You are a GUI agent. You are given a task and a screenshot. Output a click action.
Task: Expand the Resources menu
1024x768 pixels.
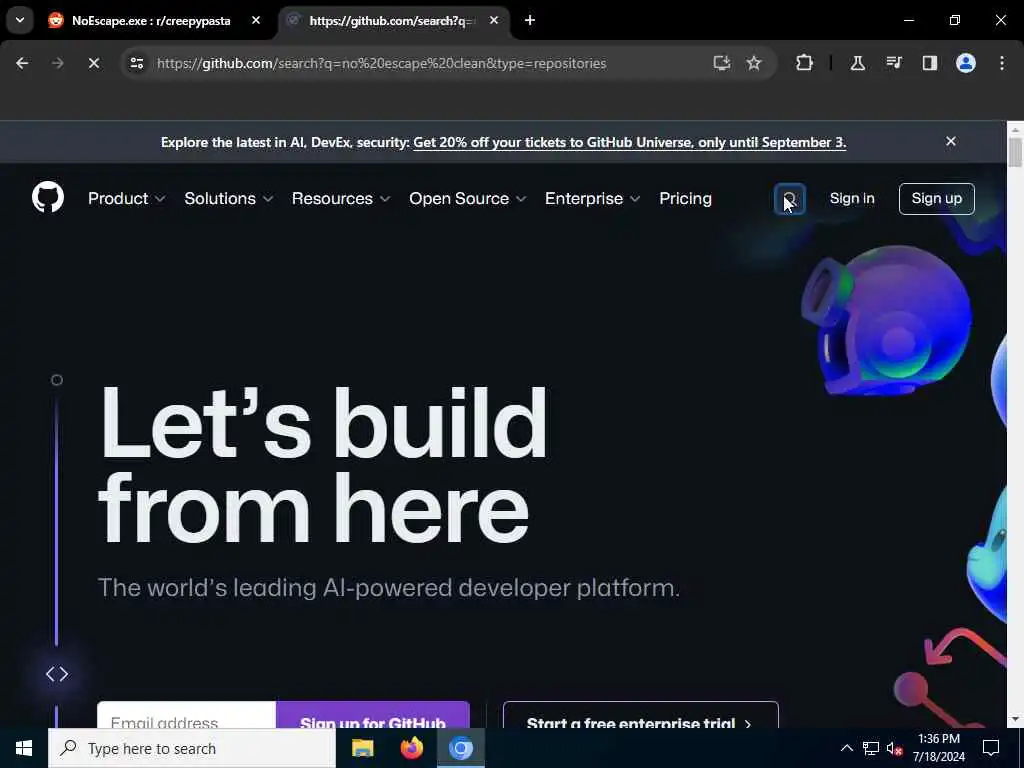[341, 199]
